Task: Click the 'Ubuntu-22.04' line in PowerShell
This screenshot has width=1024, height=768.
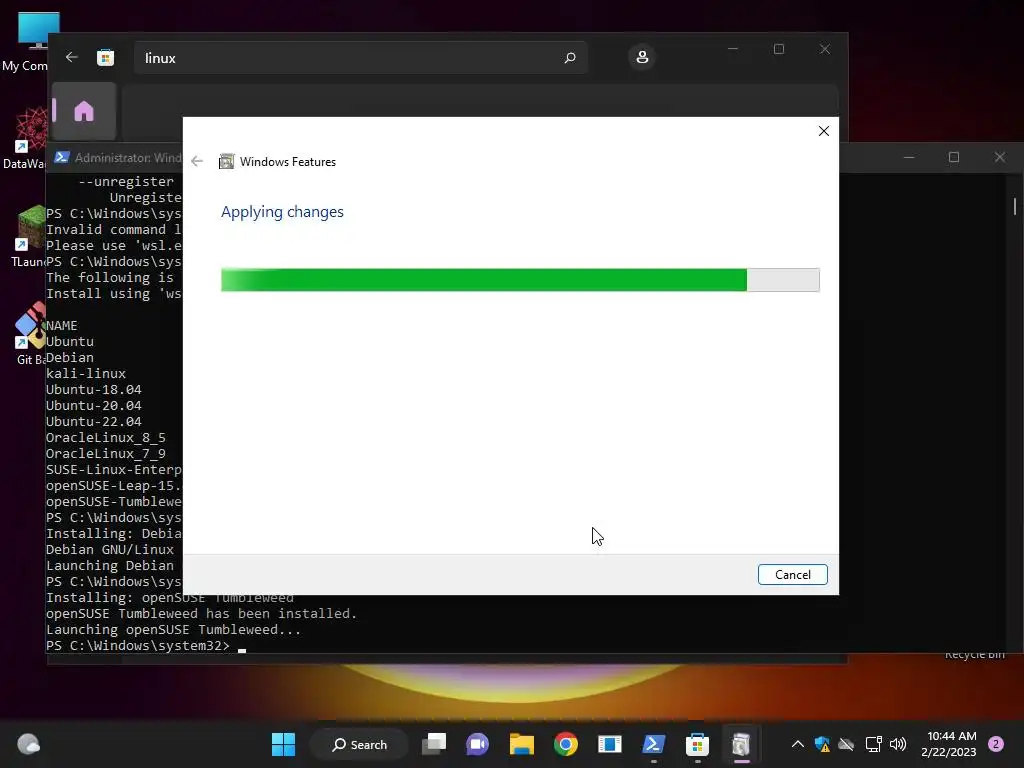Action: 93,421
